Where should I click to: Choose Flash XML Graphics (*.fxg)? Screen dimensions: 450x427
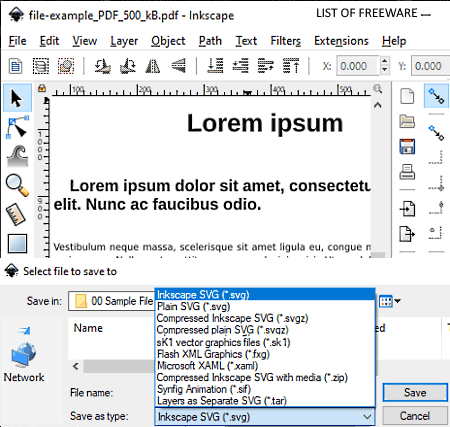pos(265,354)
